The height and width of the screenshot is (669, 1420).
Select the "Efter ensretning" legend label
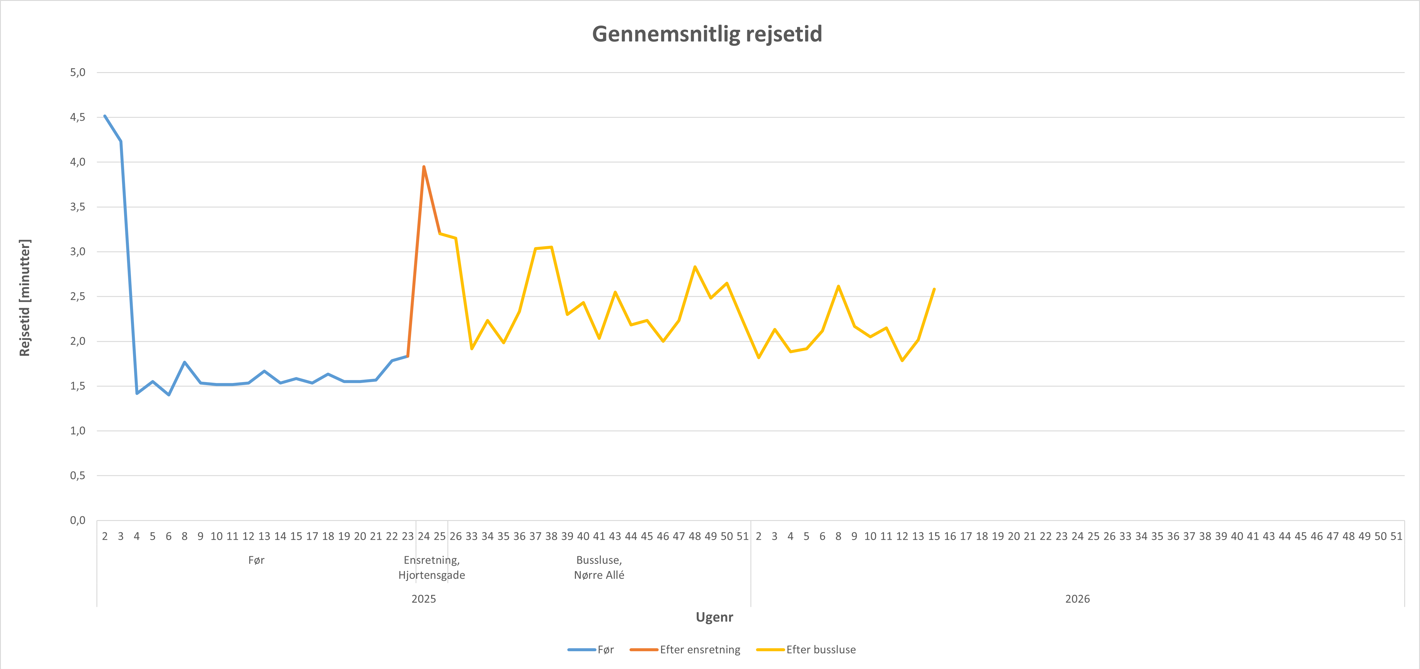pos(700,650)
